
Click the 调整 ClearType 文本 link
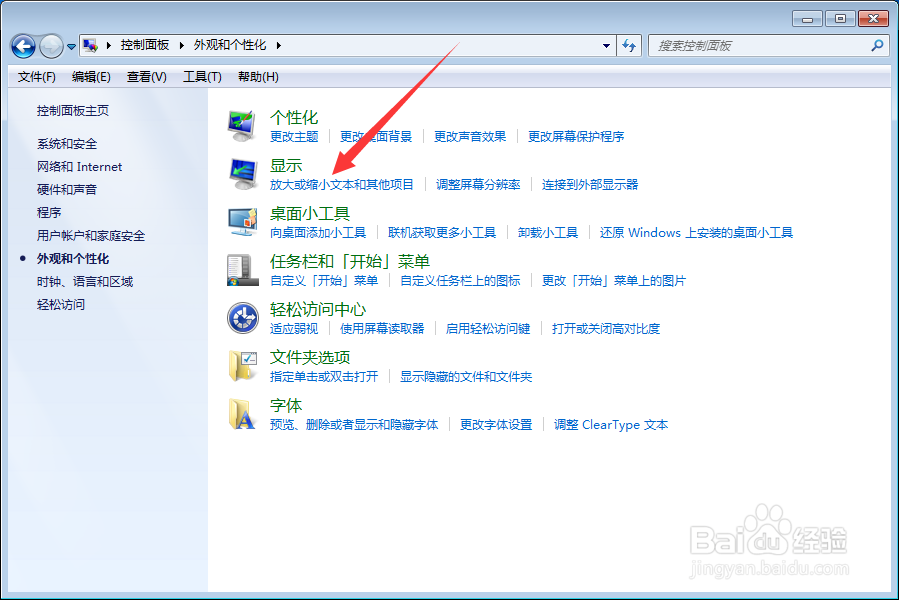(611, 425)
